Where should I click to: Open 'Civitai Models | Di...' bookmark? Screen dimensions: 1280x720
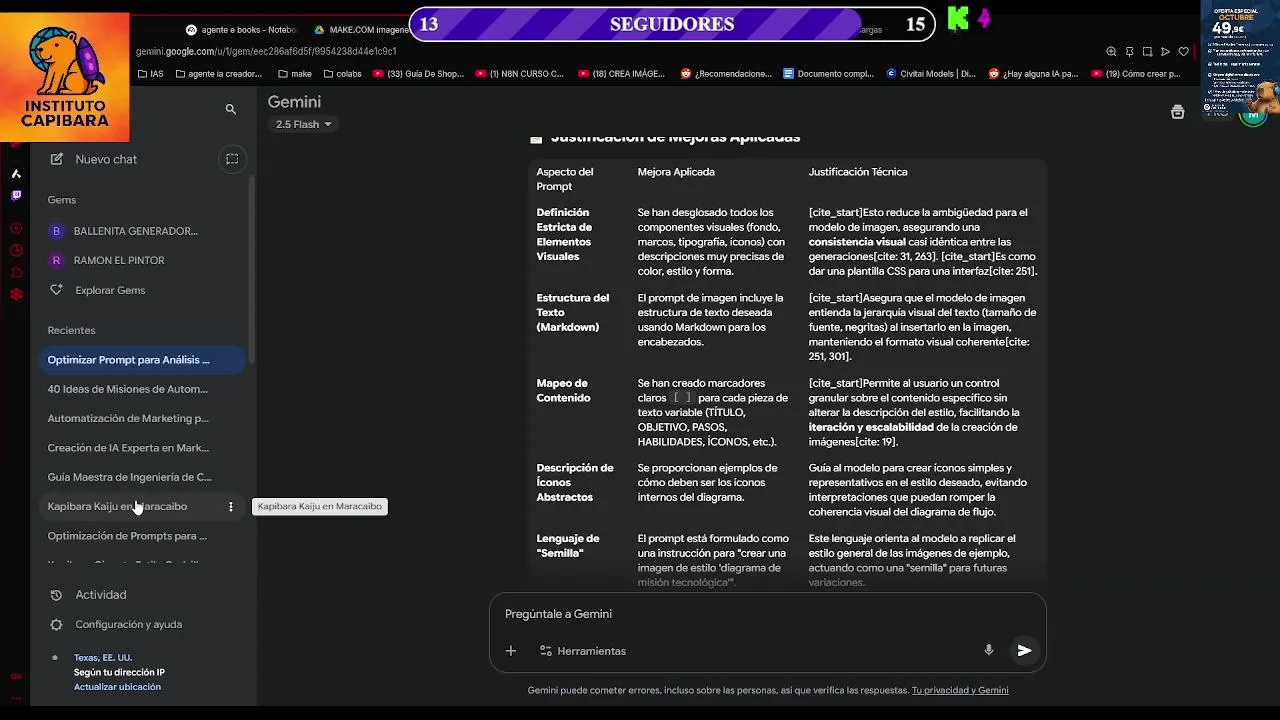931,74
